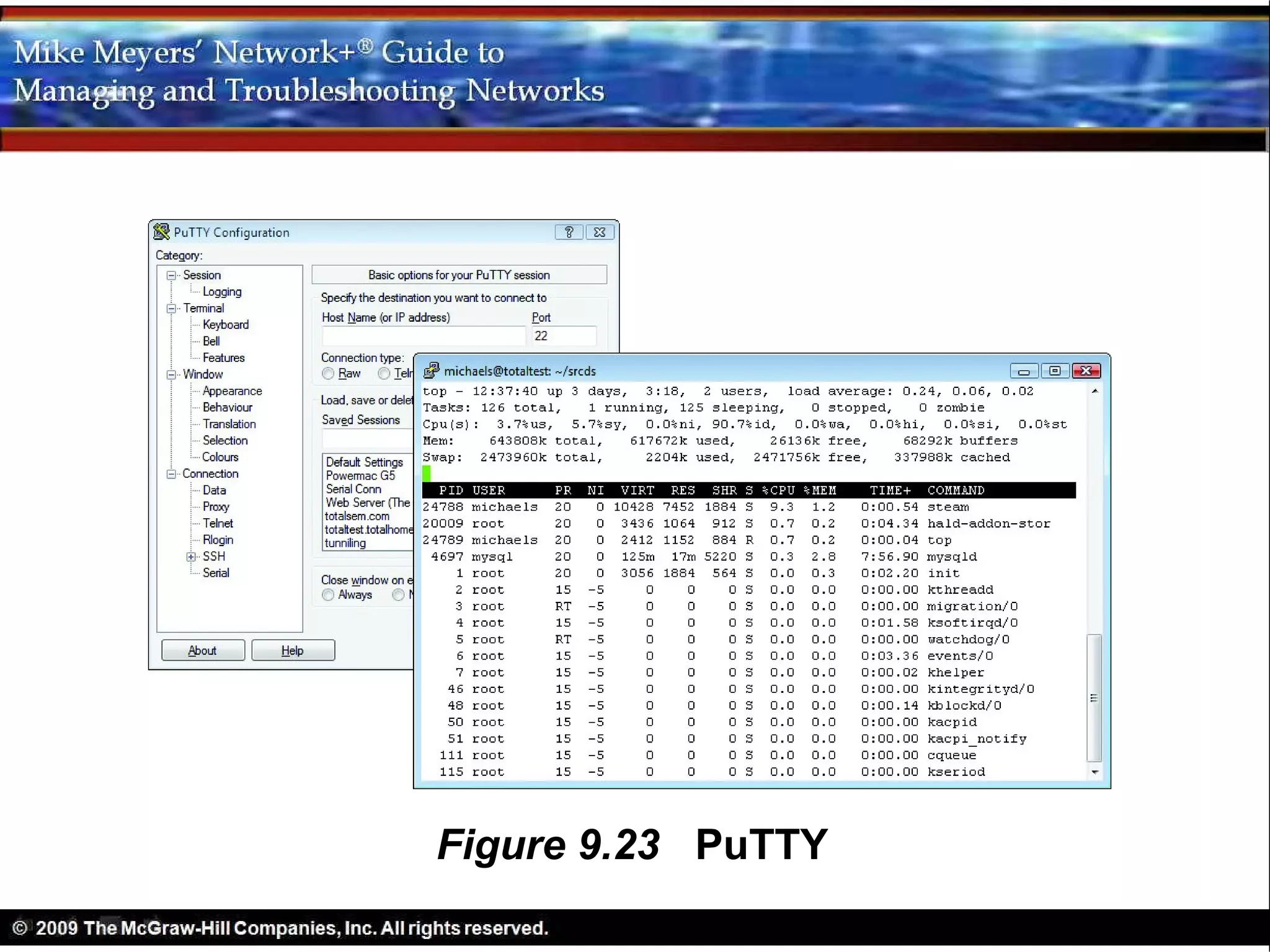Click the Host Name input field
Screen dimensions: 1270x952
tap(424, 336)
